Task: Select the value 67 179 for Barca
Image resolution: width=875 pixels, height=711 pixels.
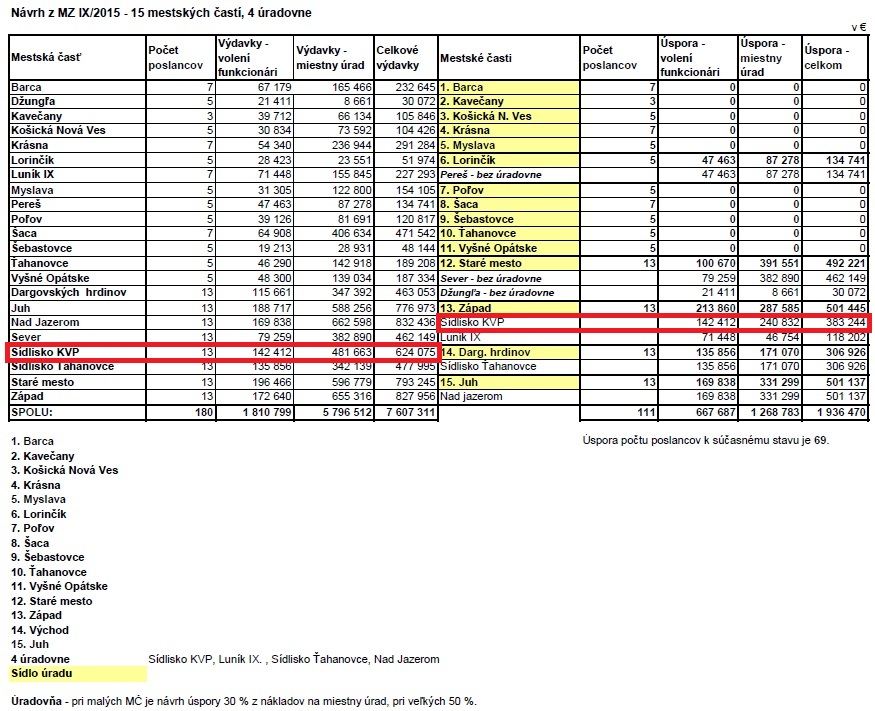Action: (x=274, y=87)
